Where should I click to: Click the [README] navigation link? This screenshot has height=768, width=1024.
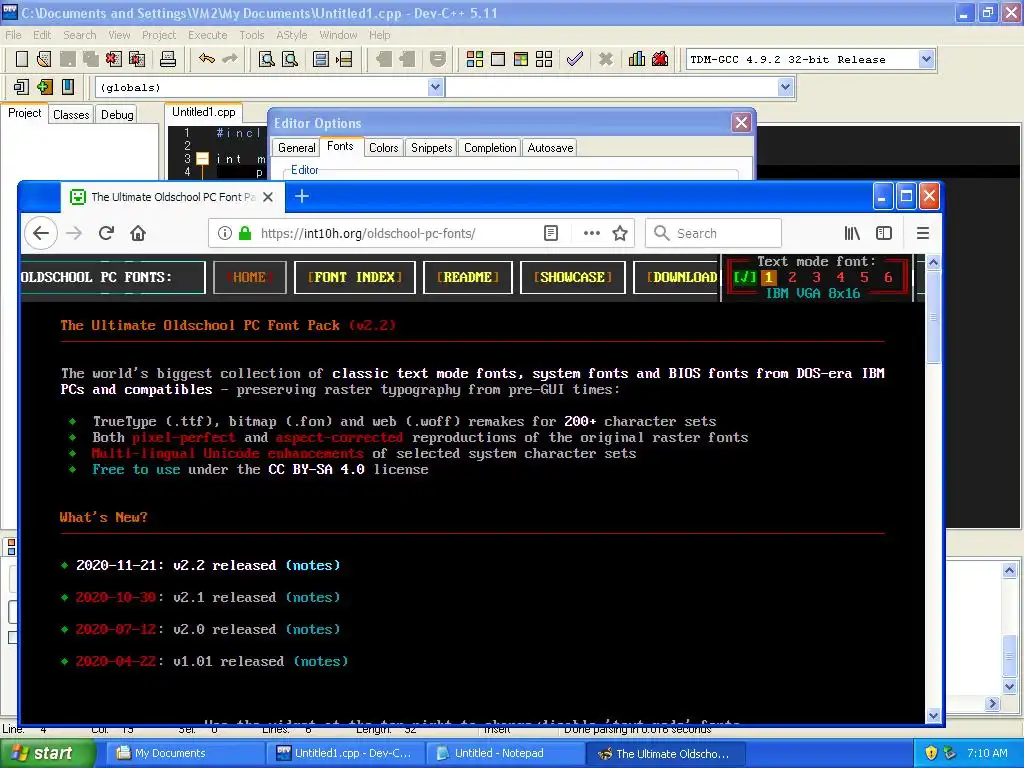[x=468, y=278]
